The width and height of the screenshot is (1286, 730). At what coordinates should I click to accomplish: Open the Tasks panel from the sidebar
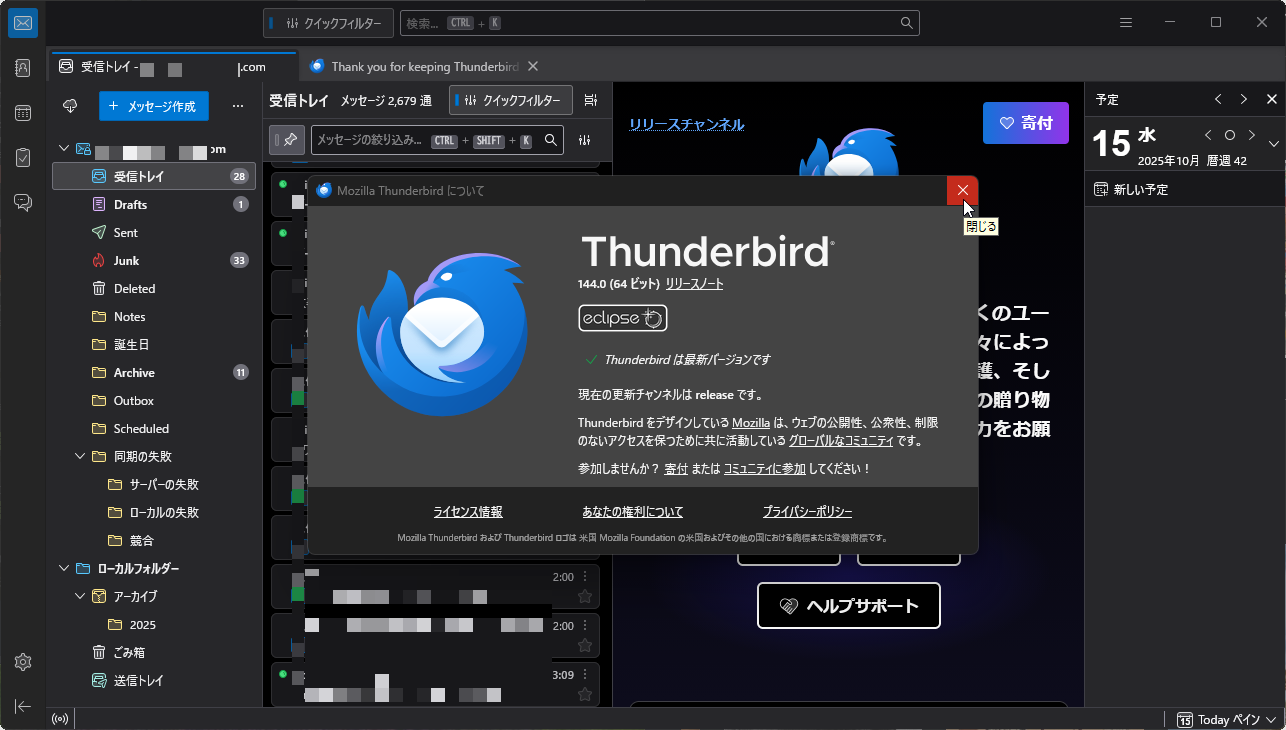(x=22, y=157)
